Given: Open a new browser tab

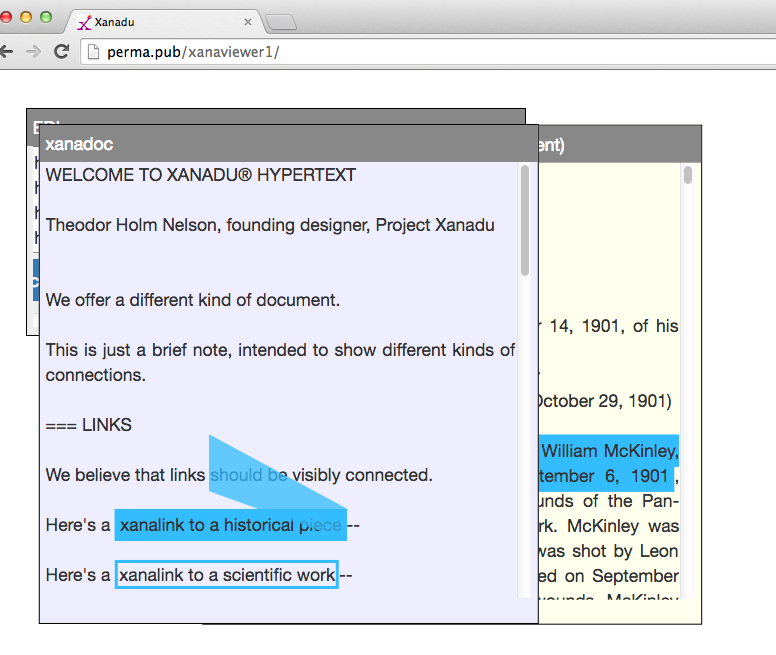Looking at the screenshot, I should click(x=281, y=22).
